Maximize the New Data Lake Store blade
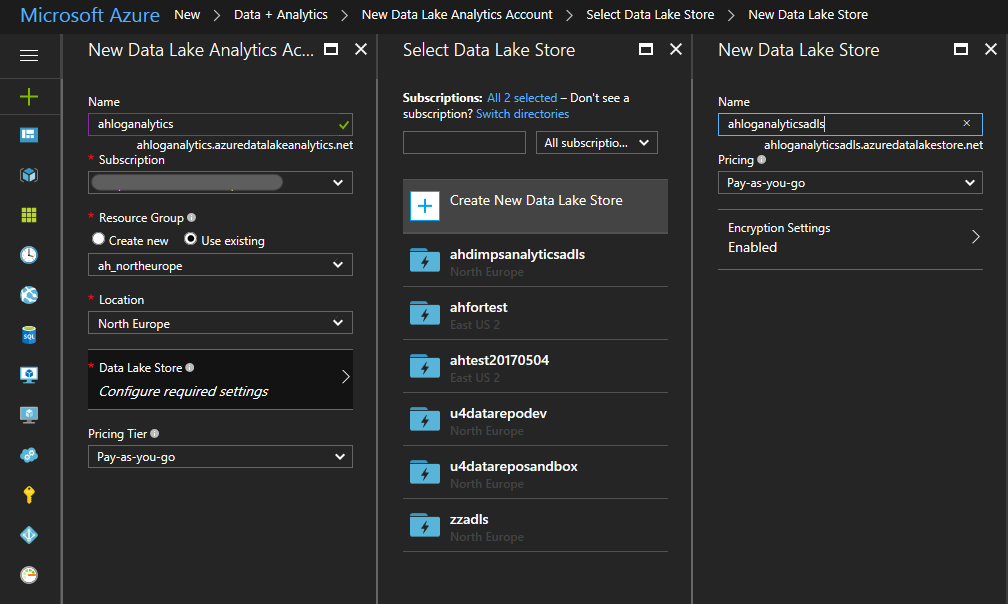The width and height of the screenshot is (1008, 604). pyautogui.click(x=960, y=49)
